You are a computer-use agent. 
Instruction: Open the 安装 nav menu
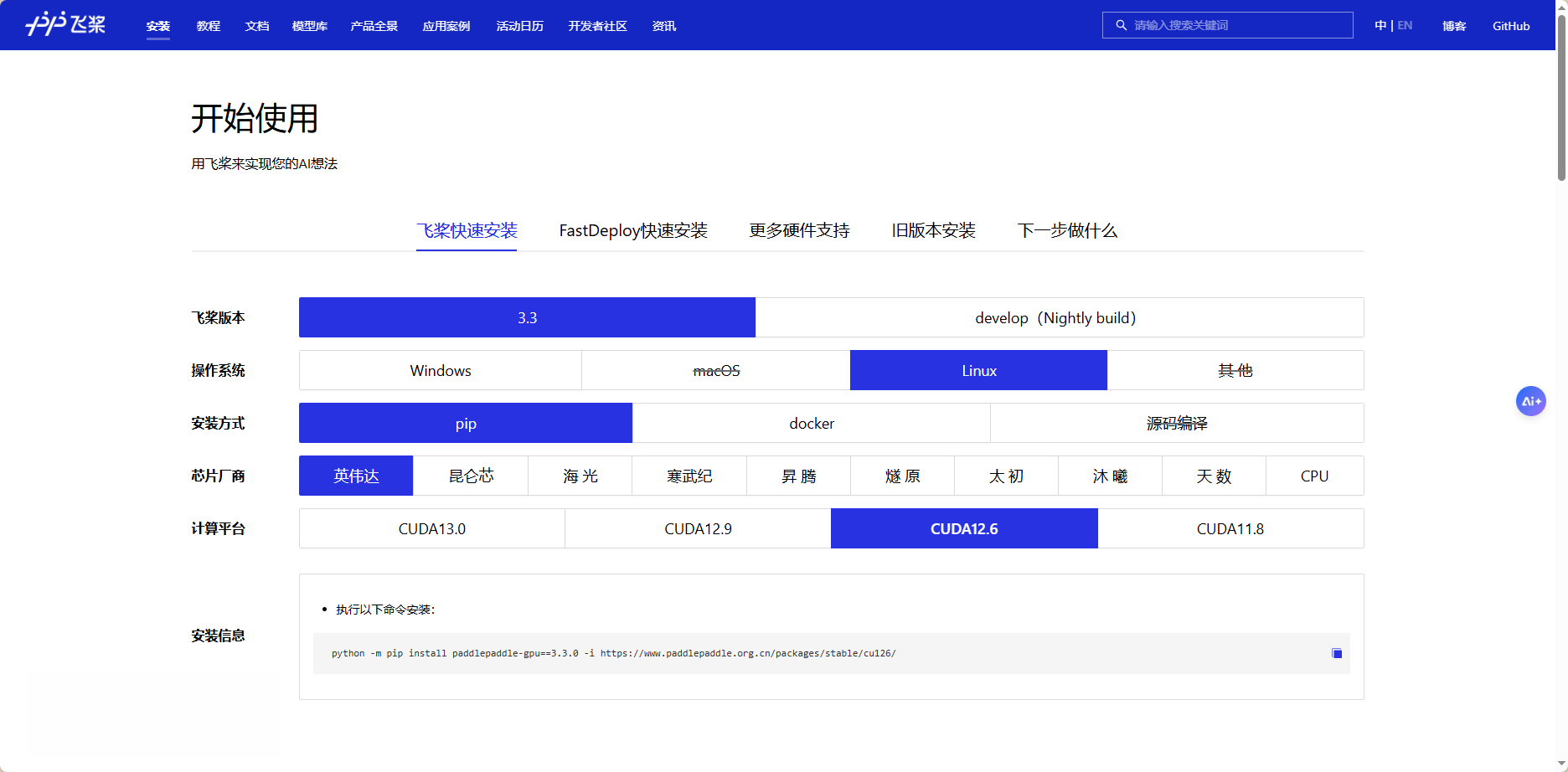tap(158, 26)
